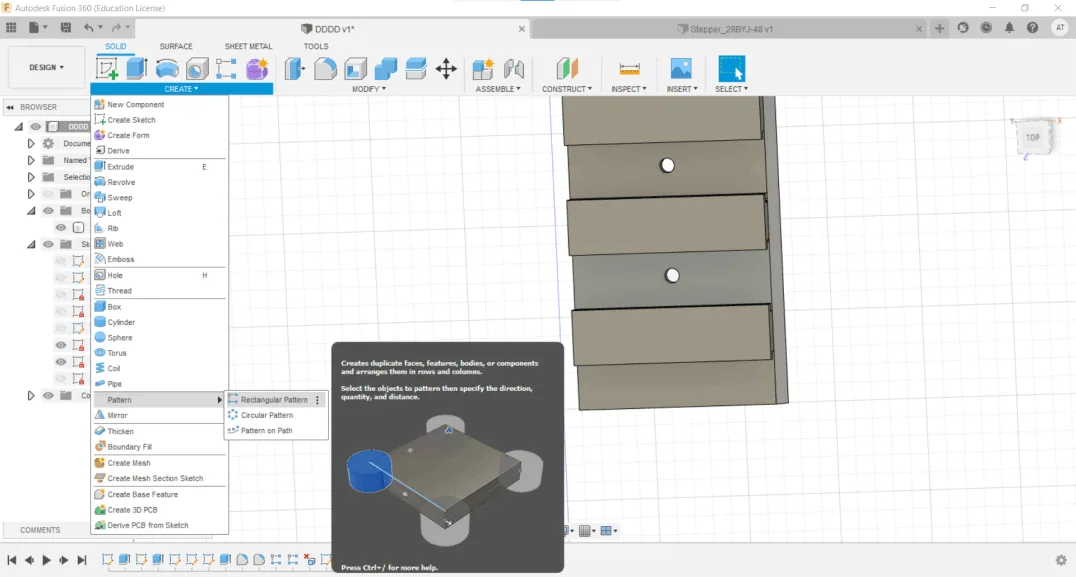This screenshot has height=577, width=1076.
Task: Close the DDDD v1 document tab
Action: [522, 29]
